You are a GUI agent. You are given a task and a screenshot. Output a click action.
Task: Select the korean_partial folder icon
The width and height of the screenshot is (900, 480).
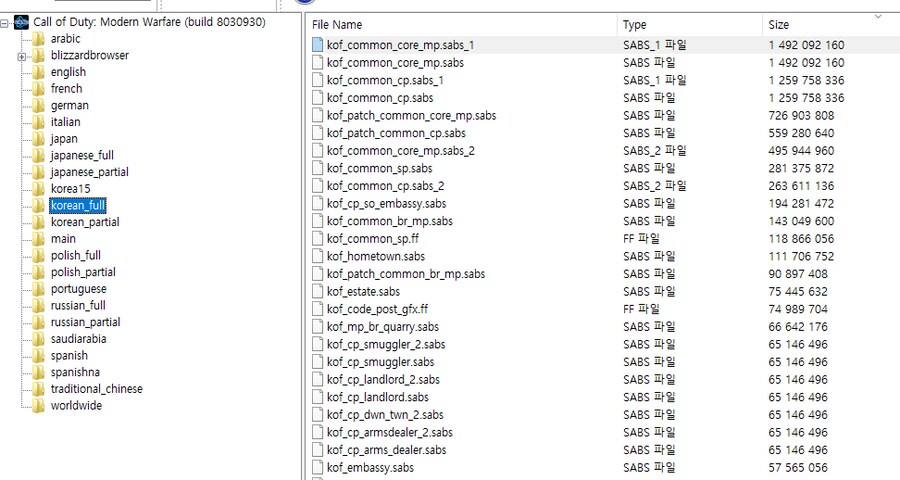click(38, 222)
